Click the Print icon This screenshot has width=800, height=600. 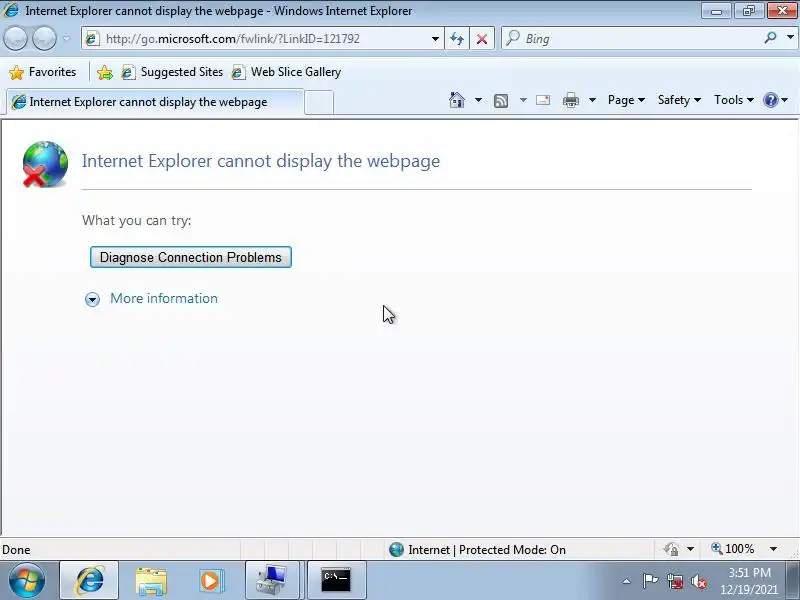(570, 101)
